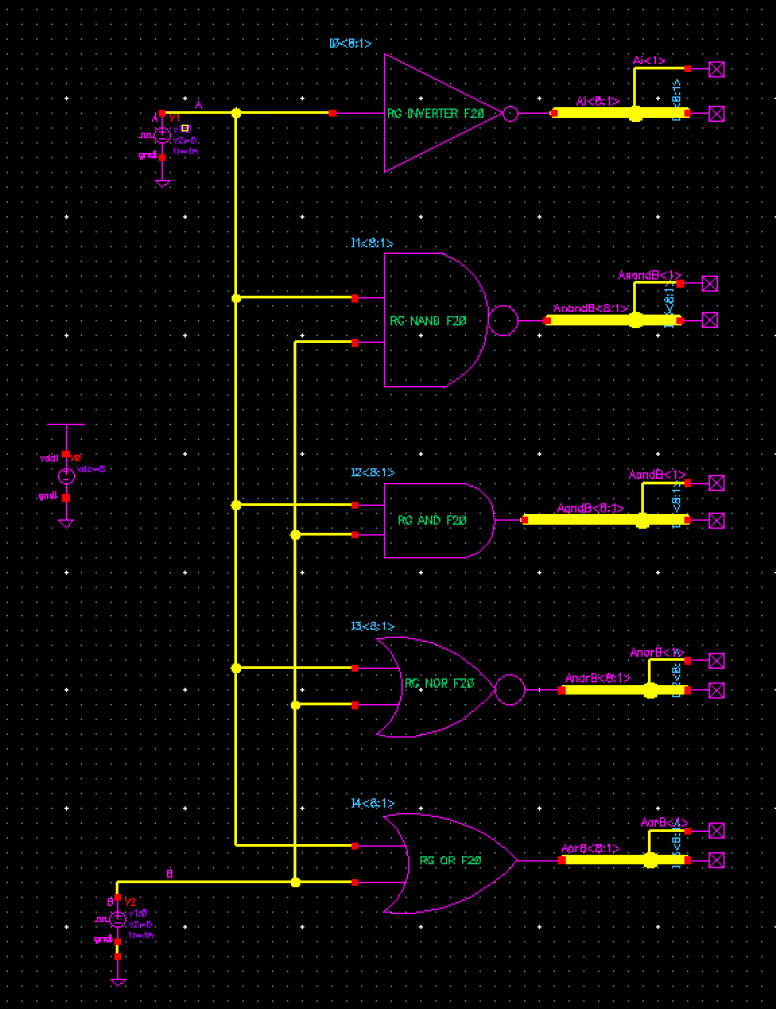Click the AorB<1> wire label
Viewport: 776px width, 1009px height.
[665, 822]
